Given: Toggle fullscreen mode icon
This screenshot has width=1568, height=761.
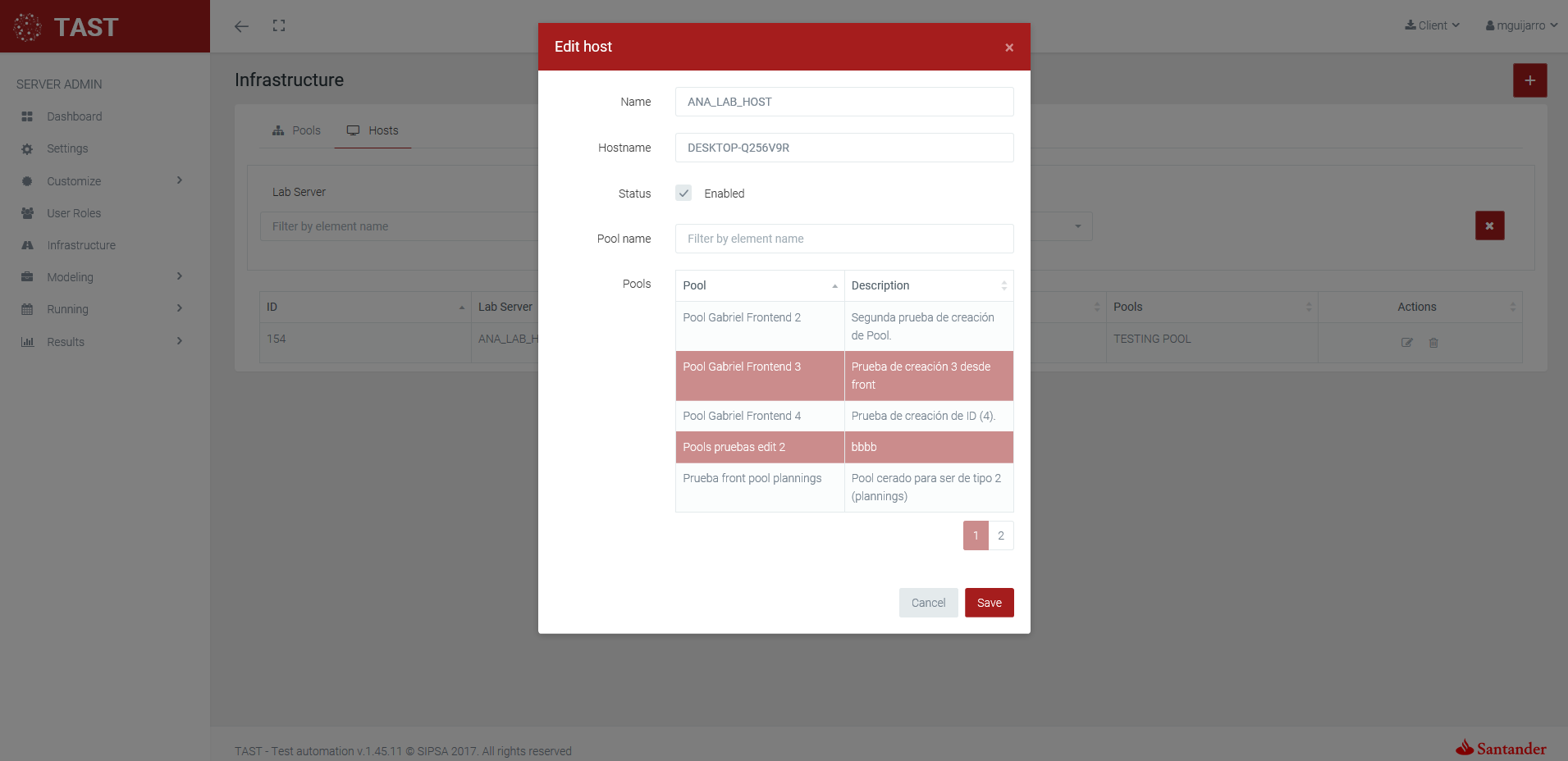Looking at the screenshot, I should click(x=279, y=26).
